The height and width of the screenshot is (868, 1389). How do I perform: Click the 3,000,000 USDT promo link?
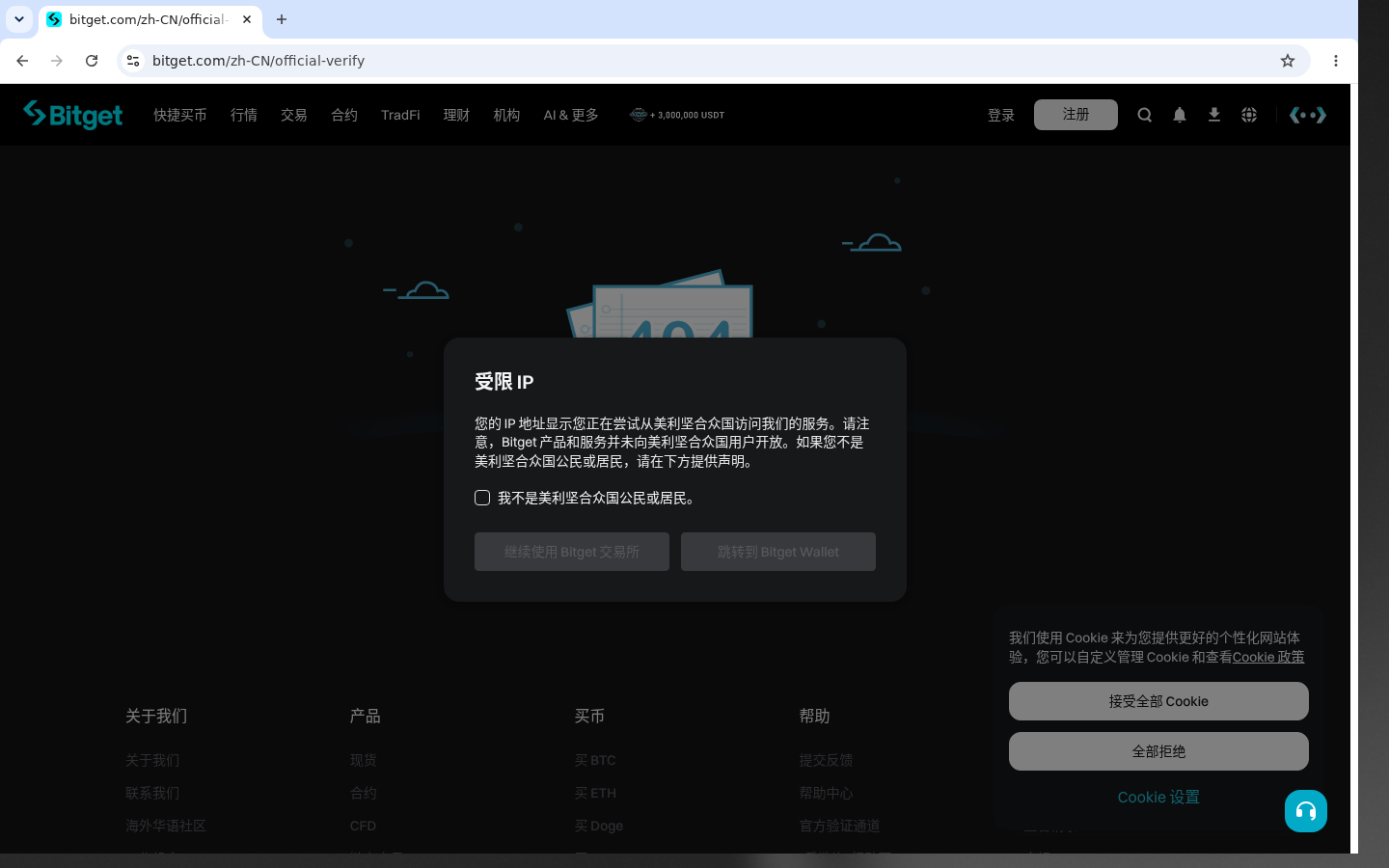click(677, 115)
